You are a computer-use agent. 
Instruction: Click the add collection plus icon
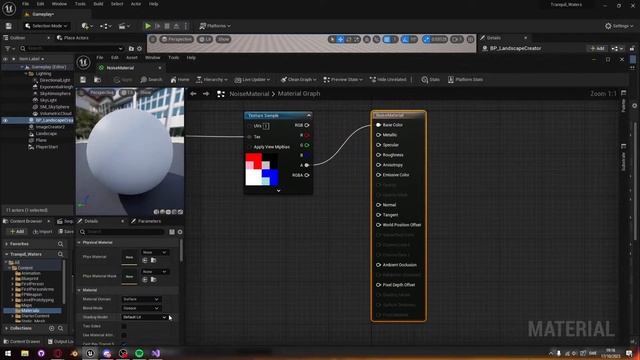tap(52, 328)
